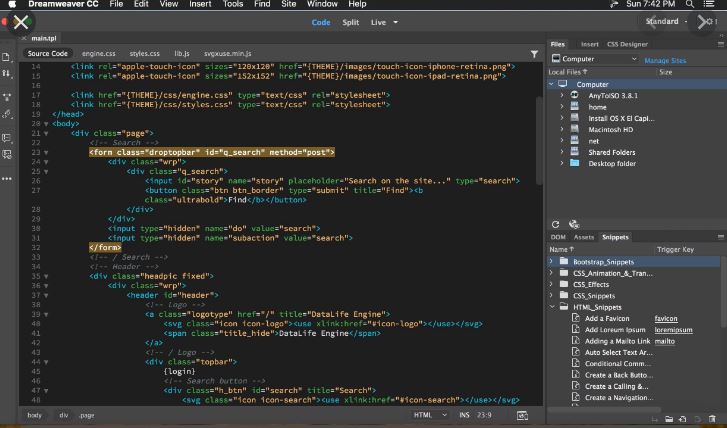Click the trash Remove snippet icon
Viewport: 727px width, 428px height.
pyautogui.click(x=713, y=419)
